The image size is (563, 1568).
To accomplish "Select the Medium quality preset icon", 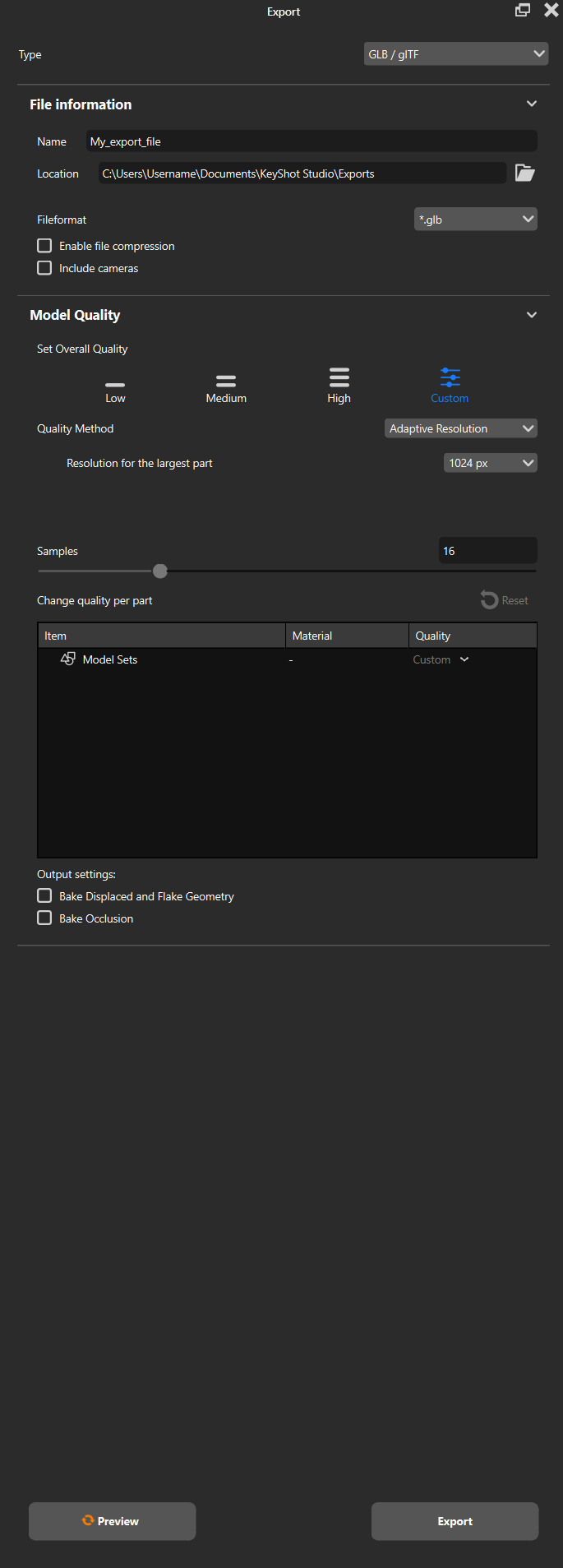I will (x=226, y=381).
